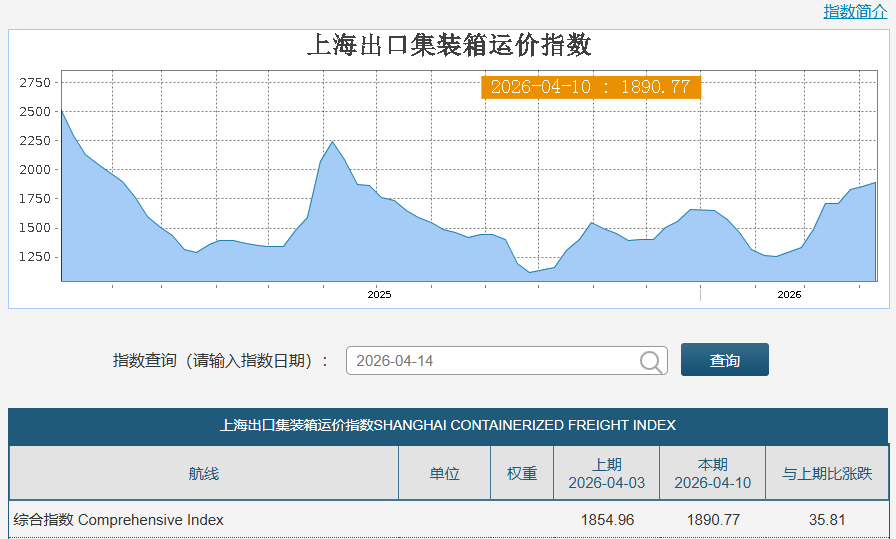The height and width of the screenshot is (539, 896).
Task: Select the 2026 label on chart x-axis
Action: 789,295
